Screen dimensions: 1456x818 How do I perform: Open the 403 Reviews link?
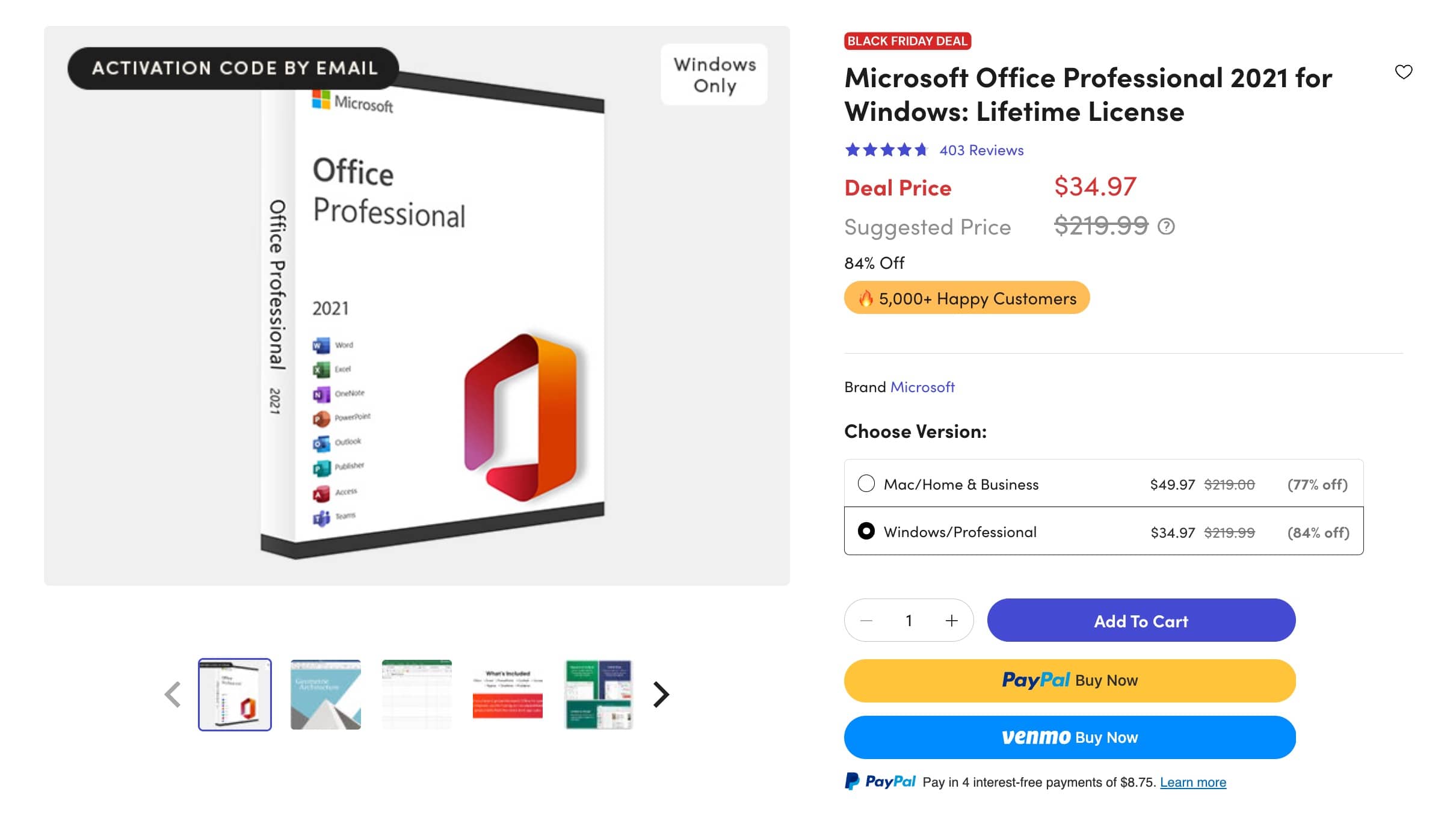point(980,150)
